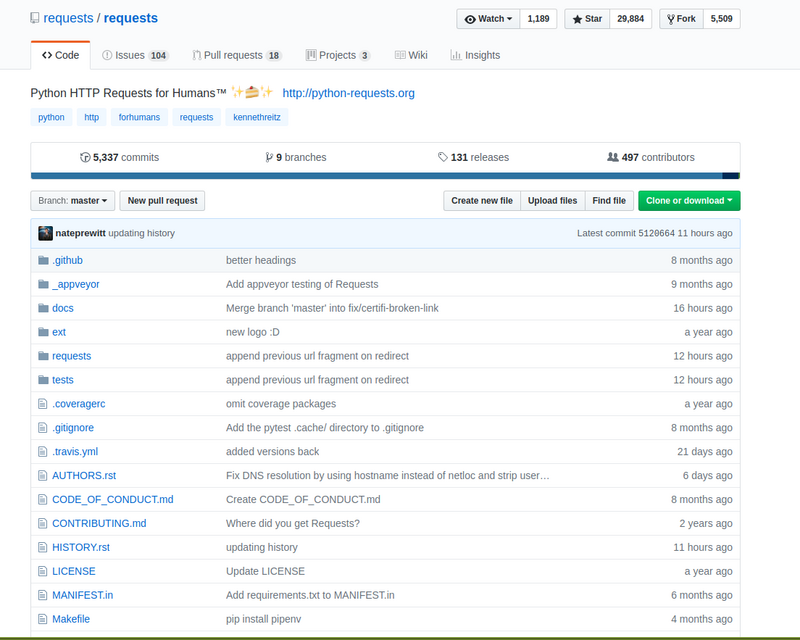The height and width of the screenshot is (640, 800).
Task: Open the Pull requests tab
Action: click(x=237, y=55)
